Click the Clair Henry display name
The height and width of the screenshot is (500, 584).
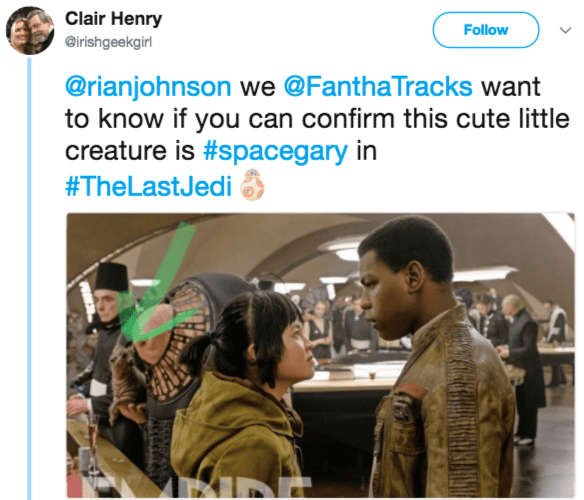point(114,19)
